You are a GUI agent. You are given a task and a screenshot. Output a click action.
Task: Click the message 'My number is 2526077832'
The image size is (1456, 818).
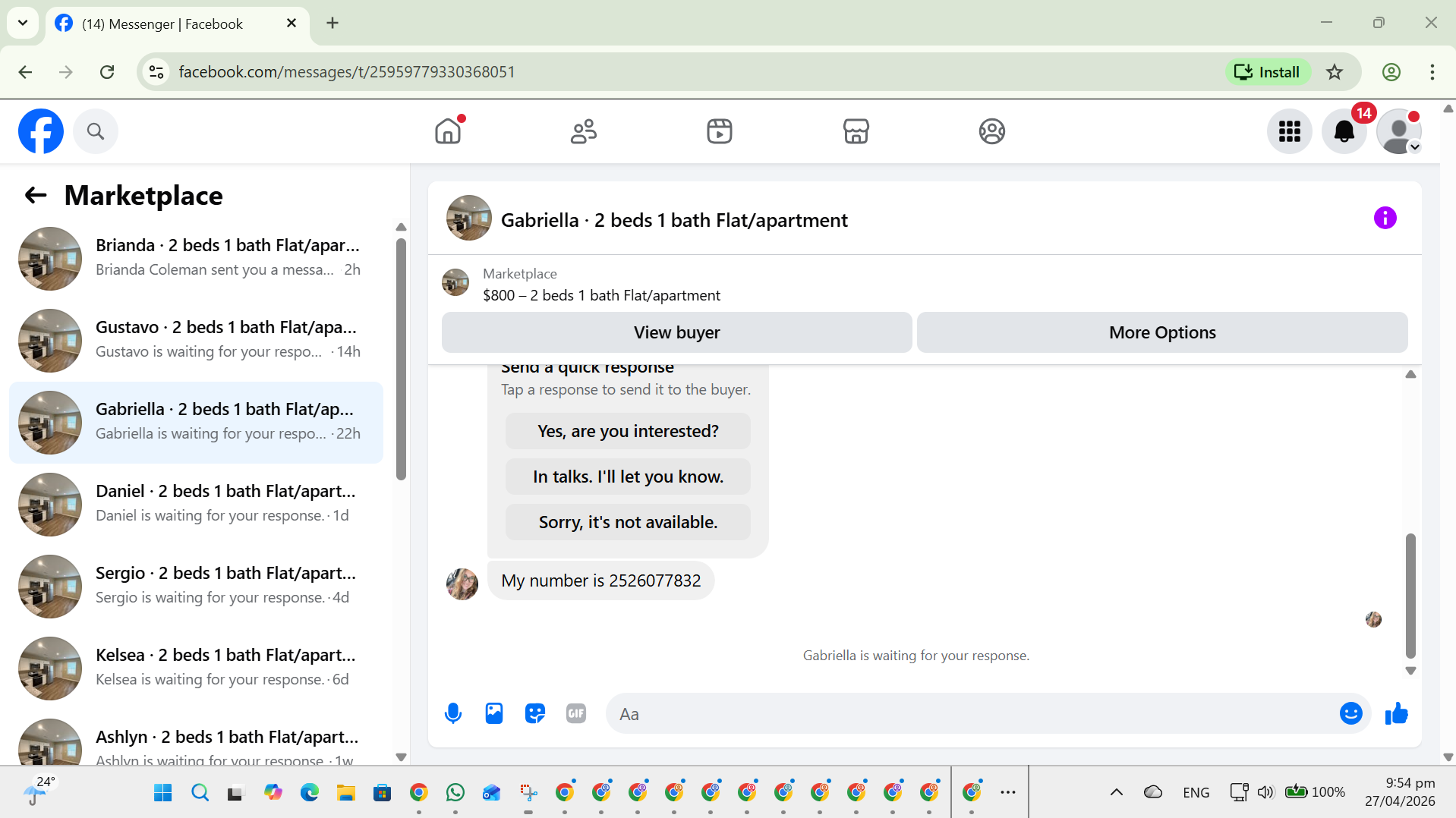click(x=600, y=580)
